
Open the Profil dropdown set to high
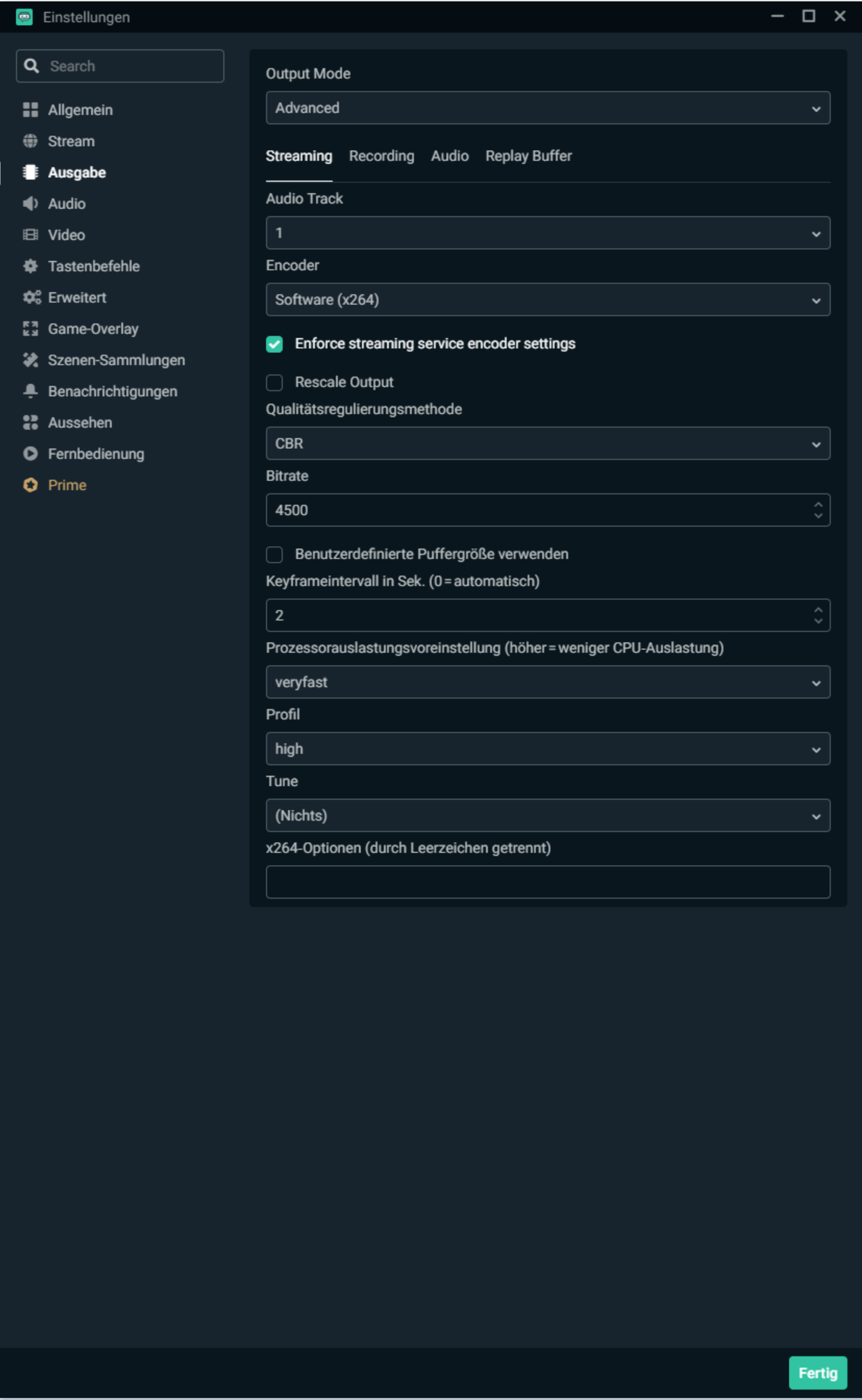click(x=547, y=749)
